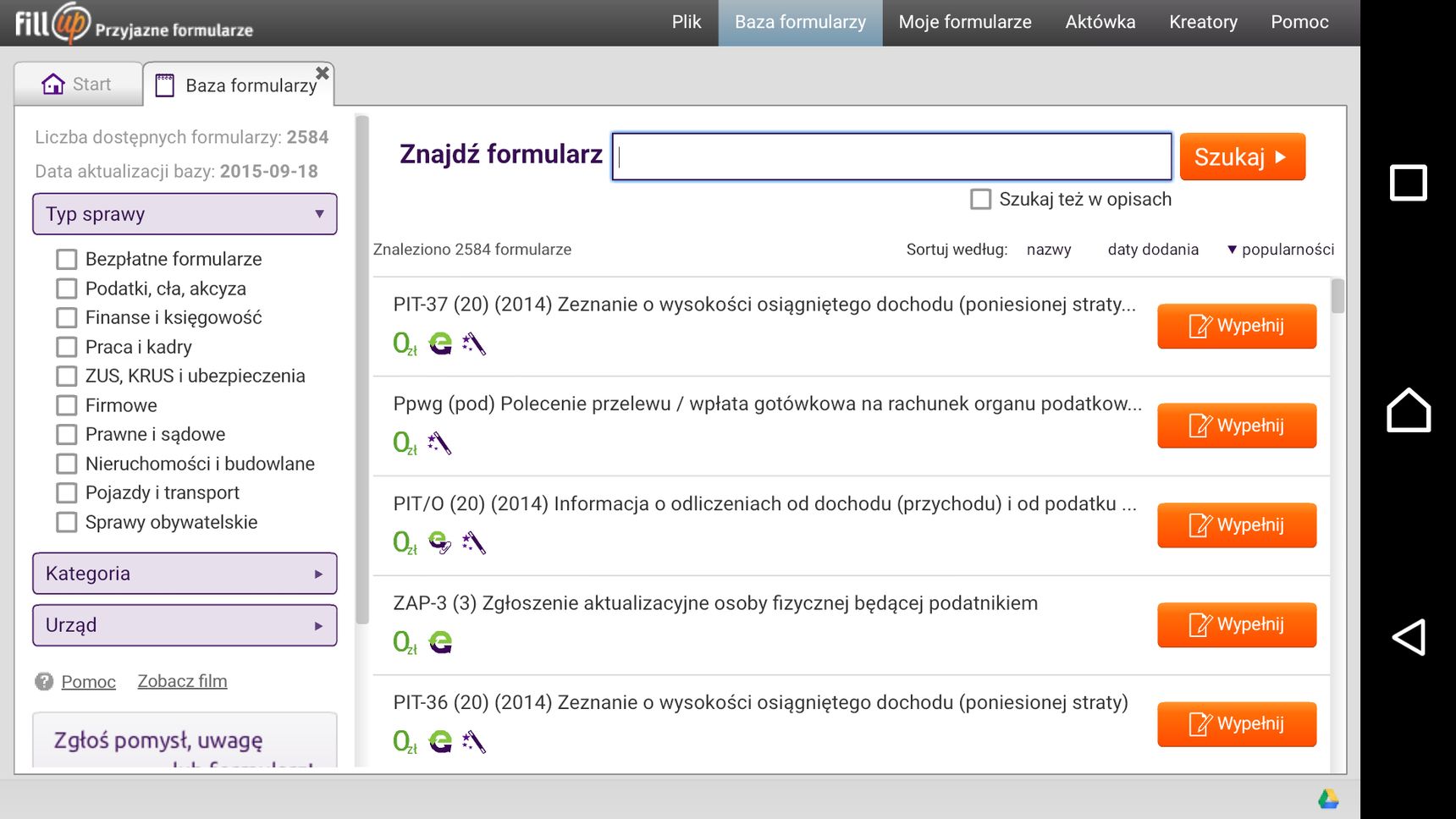This screenshot has width=1456, height=819.
Task: Open Moje formularze menu
Action: [965, 22]
